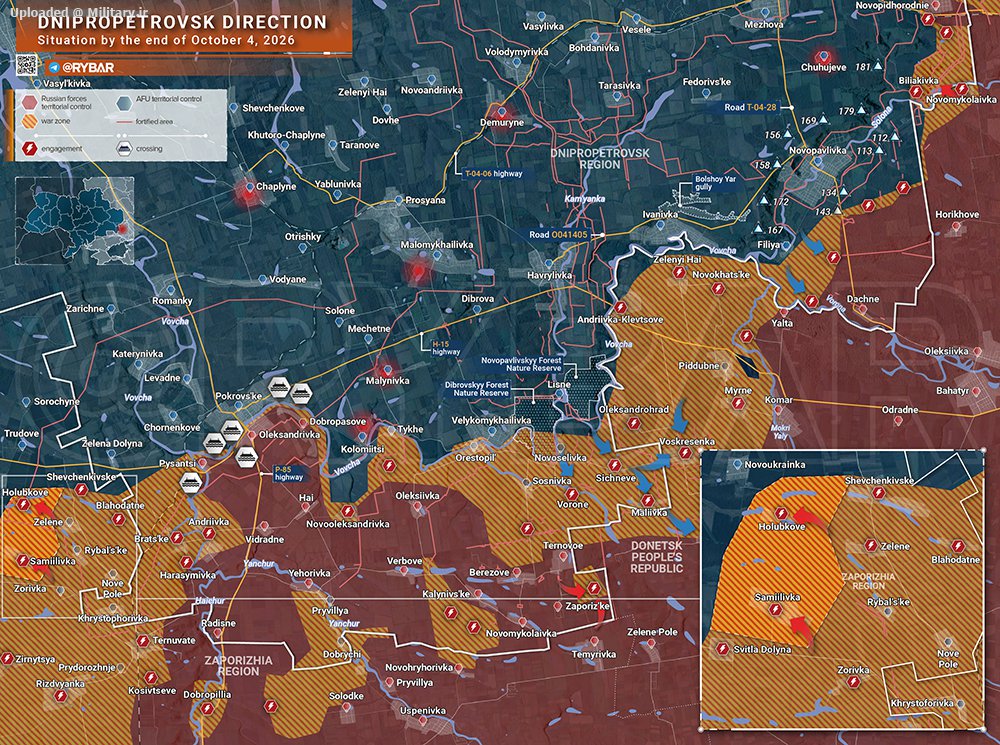Click the Velykomykhailivka town label
The height and width of the screenshot is (745, 1000).
pyautogui.click(x=491, y=421)
